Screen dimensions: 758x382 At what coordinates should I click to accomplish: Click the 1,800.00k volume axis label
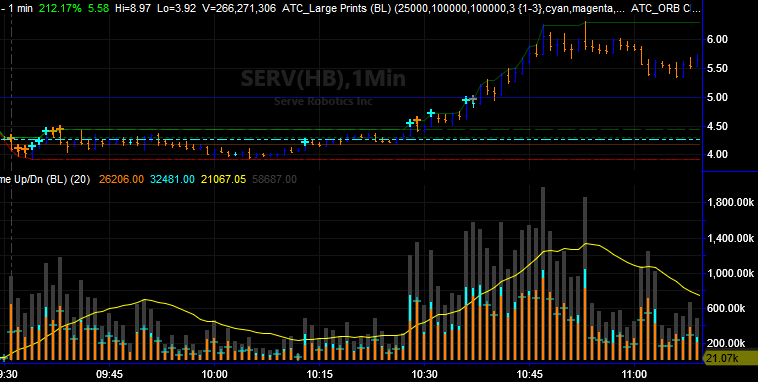tap(730, 203)
